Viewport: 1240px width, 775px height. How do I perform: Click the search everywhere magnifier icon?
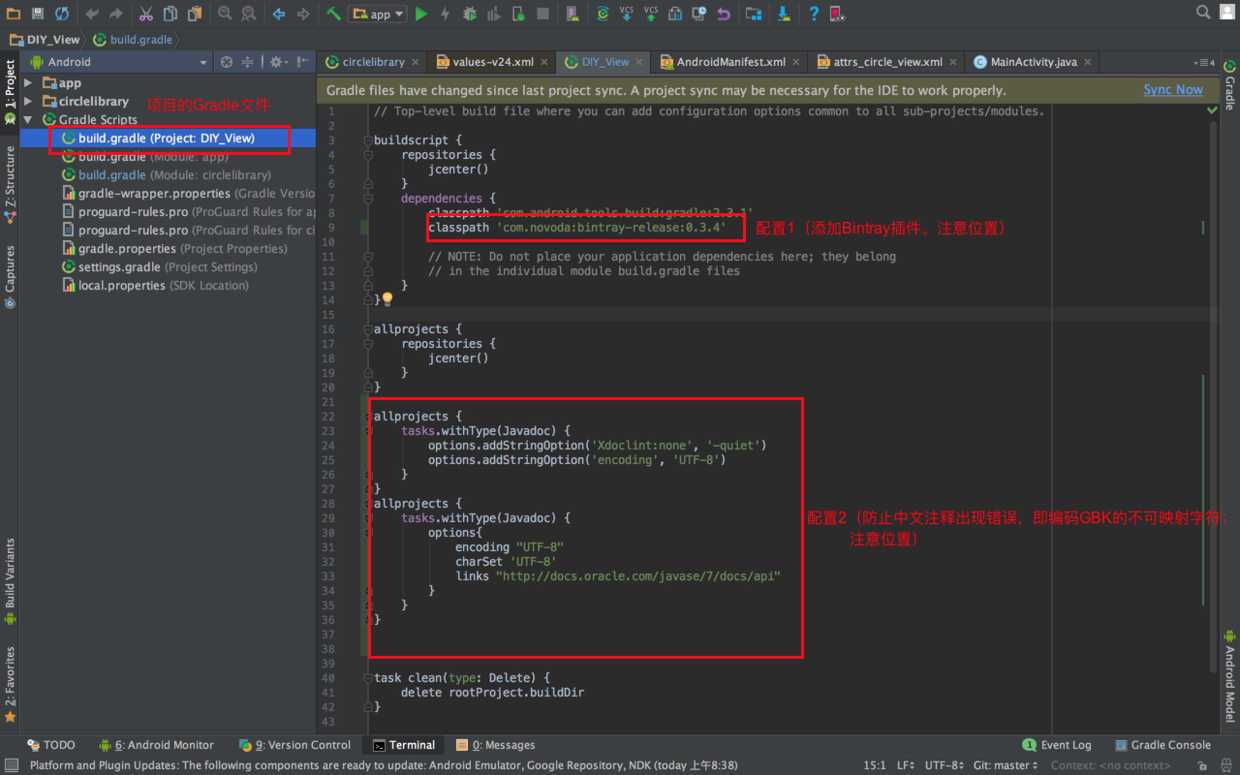pyautogui.click(x=1203, y=13)
